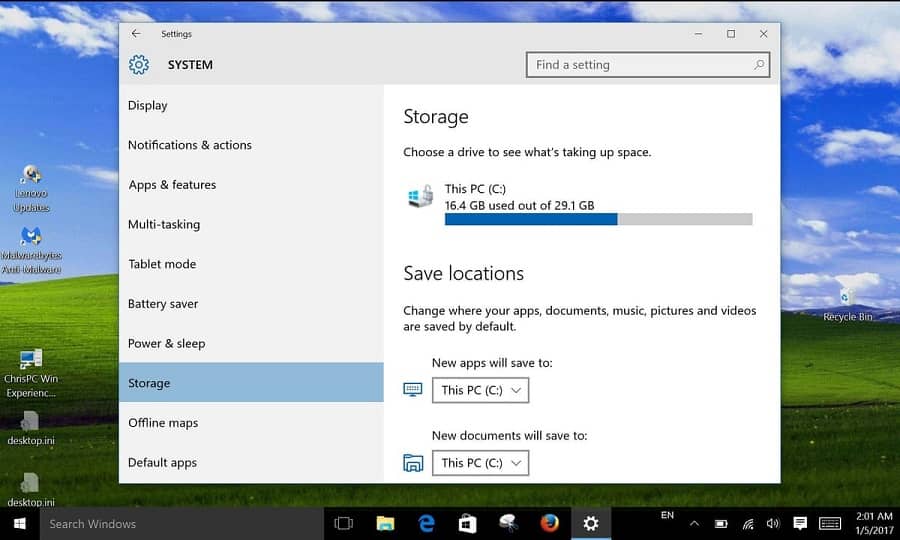Click the Find a setting search box
This screenshot has width=900, height=540.
pyautogui.click(x=640, y=65)
